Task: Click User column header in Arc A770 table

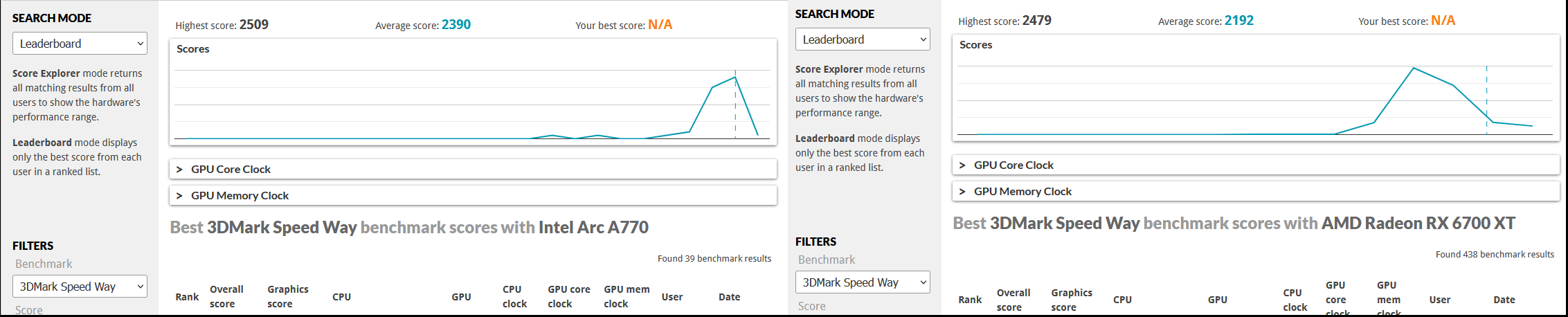Action: 672,297
